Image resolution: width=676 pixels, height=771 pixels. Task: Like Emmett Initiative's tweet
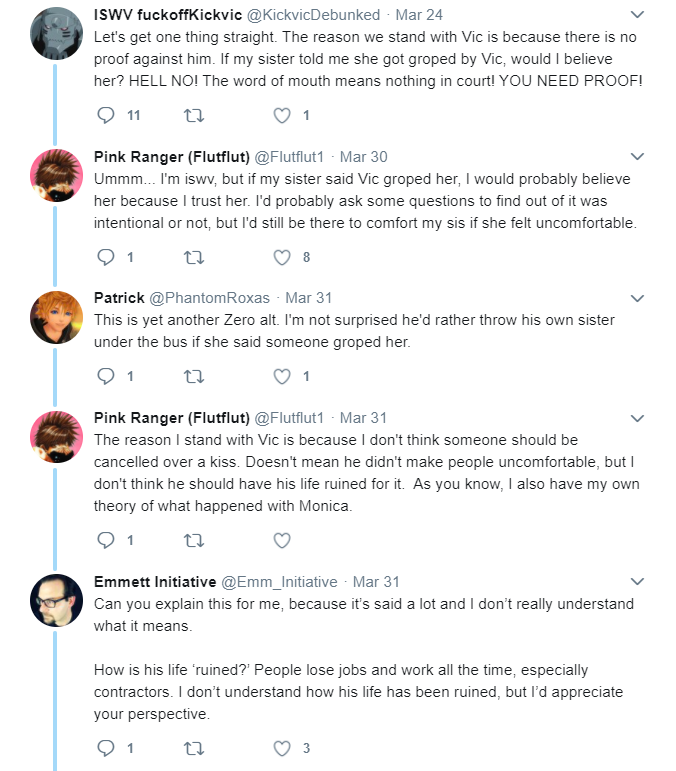tap(282, 748)
